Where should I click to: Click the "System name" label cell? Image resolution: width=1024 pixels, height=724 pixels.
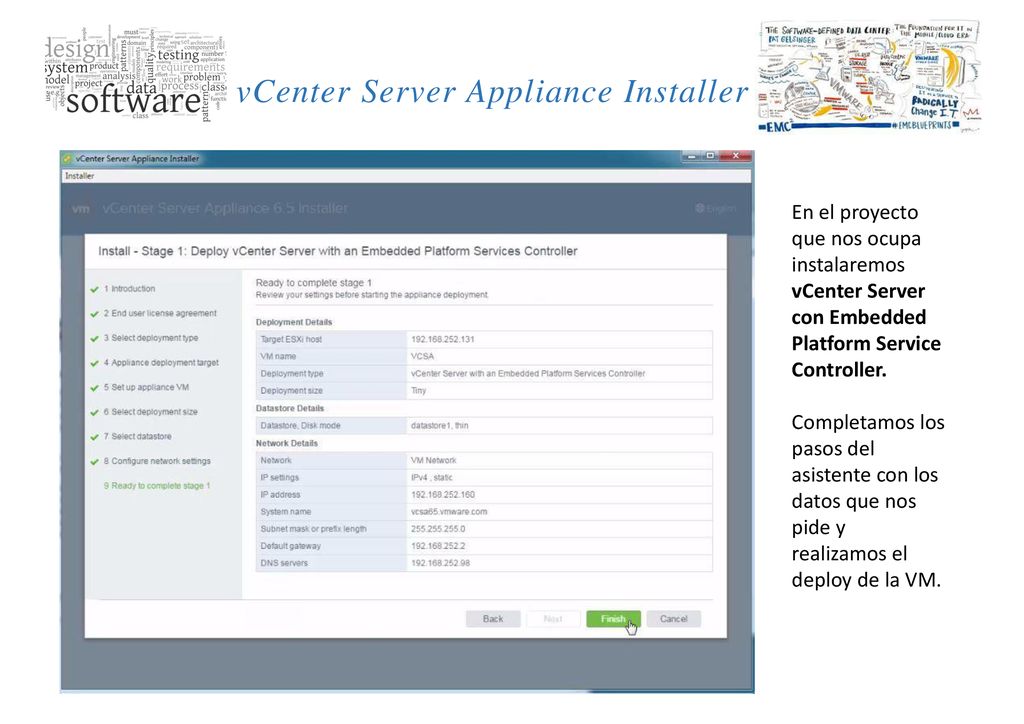(x=331, y=511)
